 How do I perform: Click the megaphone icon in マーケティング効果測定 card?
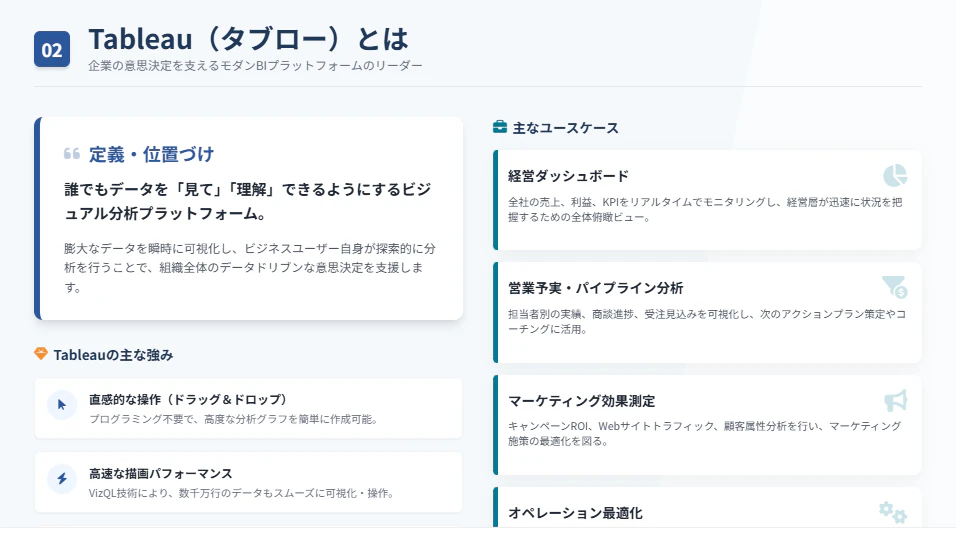coord(896,400)
